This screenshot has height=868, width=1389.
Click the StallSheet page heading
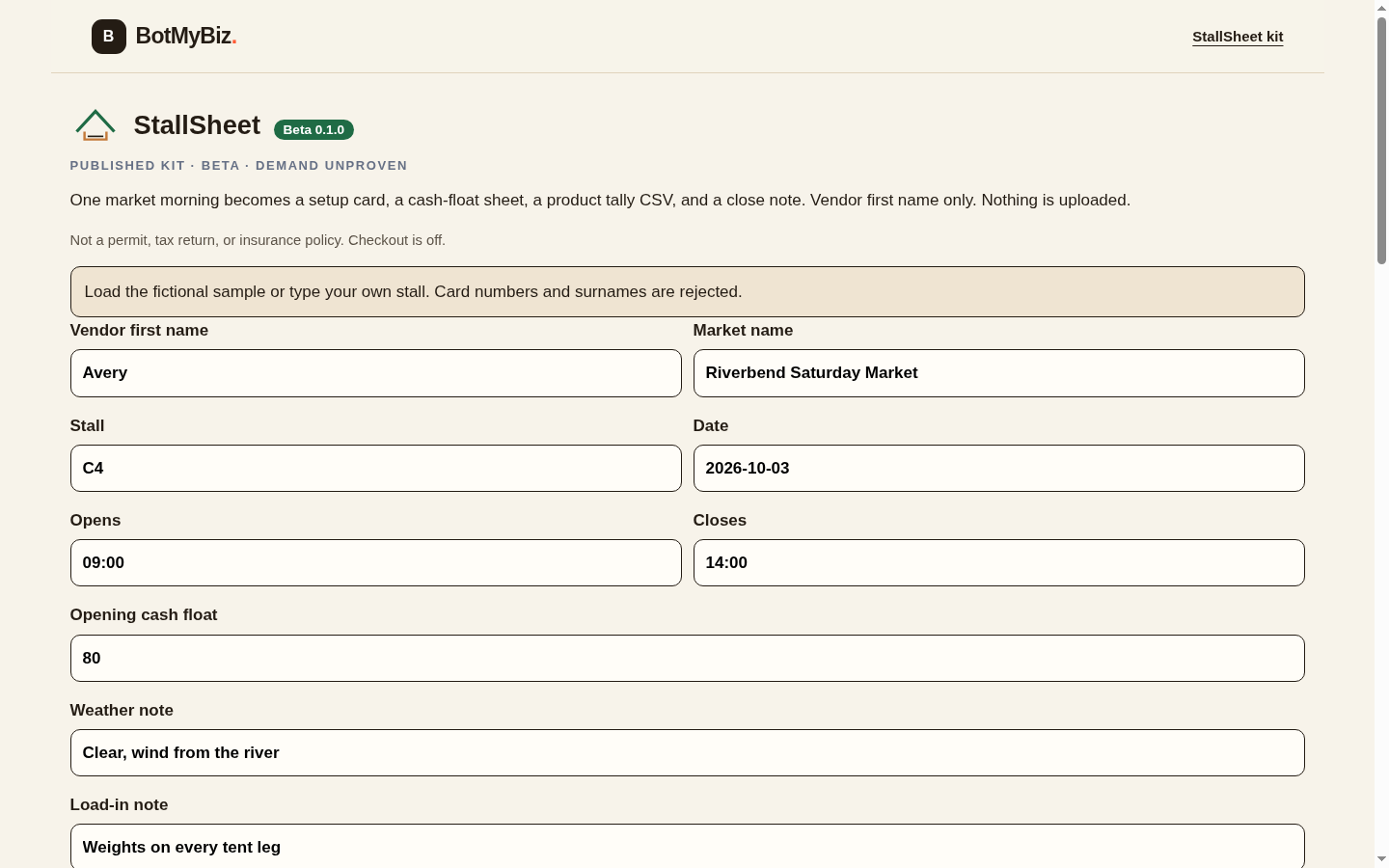coord(197,125)
